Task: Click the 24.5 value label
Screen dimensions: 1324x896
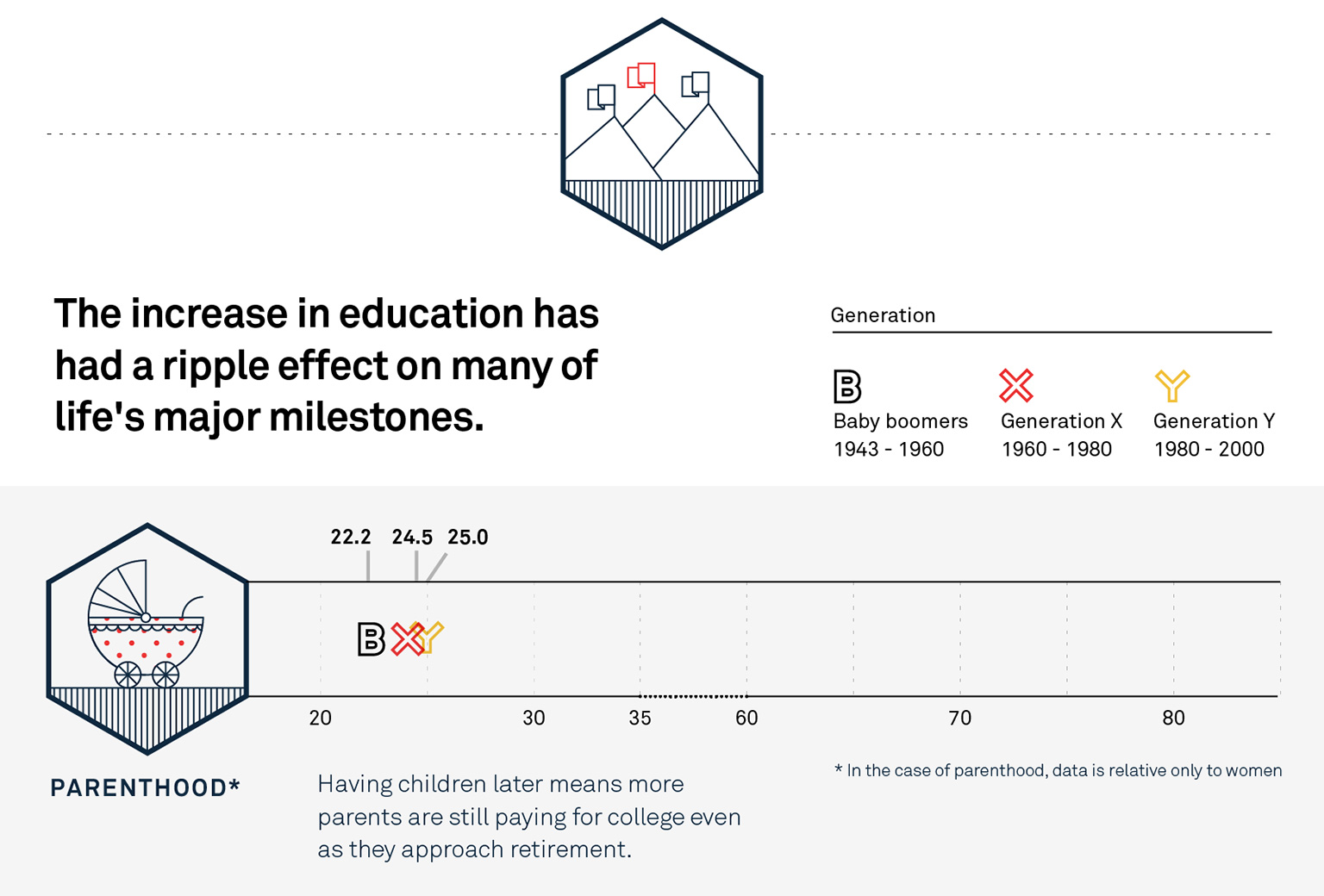Action: pyautogui.click(x=412, y=538)
